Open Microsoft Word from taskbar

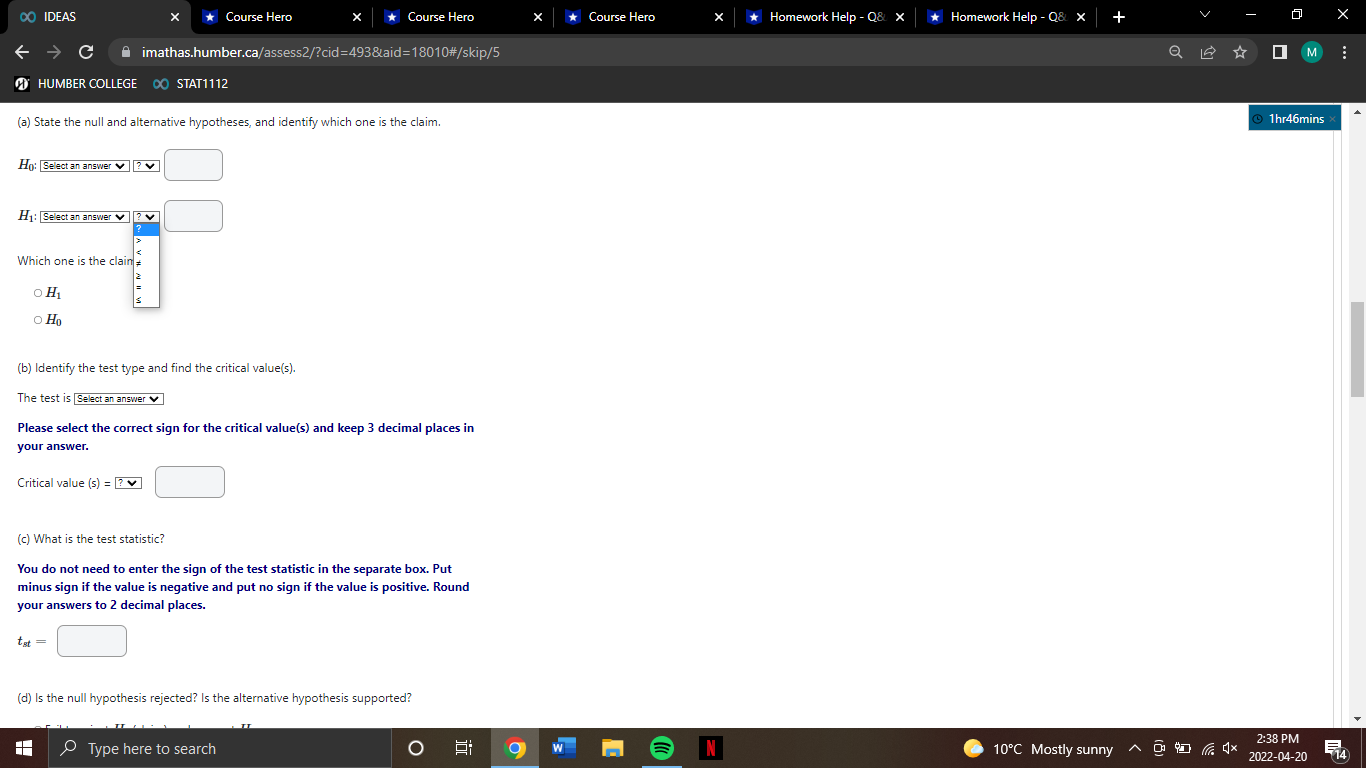tap(563, 748)
